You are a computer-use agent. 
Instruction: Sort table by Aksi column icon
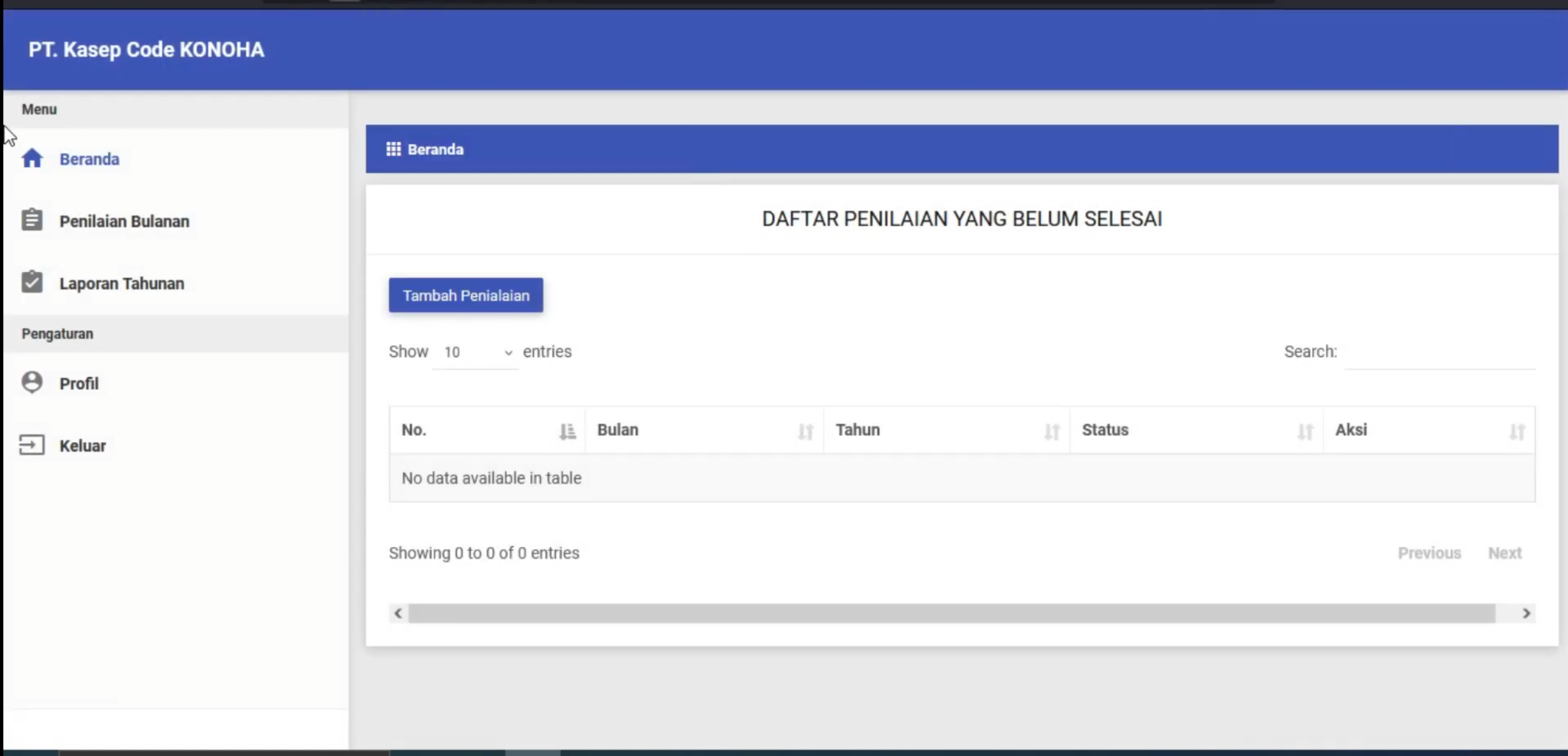[x=1517, y=432]
